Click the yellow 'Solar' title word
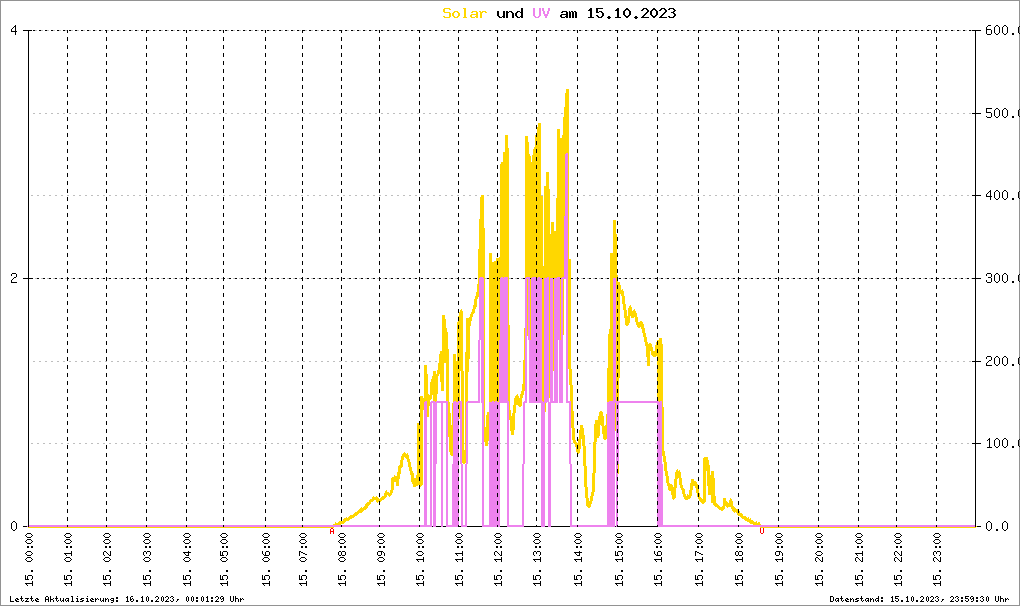Image resolution: width=1020 pixels, height=606 pixels. 464,13
